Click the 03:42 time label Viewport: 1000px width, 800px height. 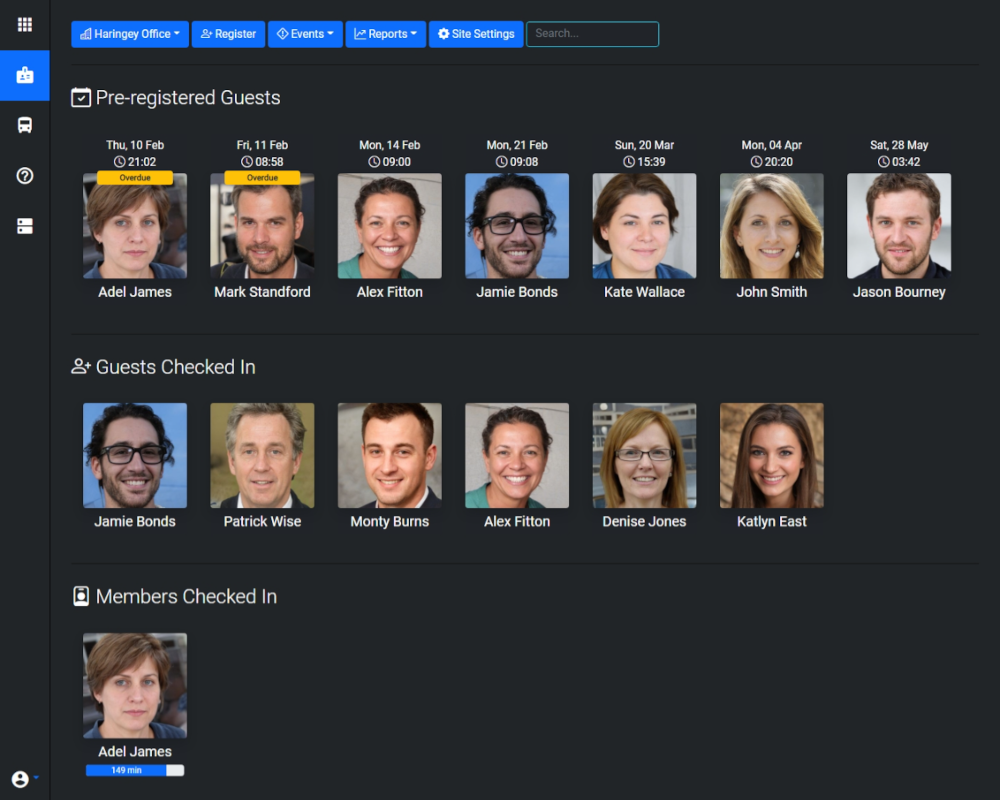click(899, 162)
